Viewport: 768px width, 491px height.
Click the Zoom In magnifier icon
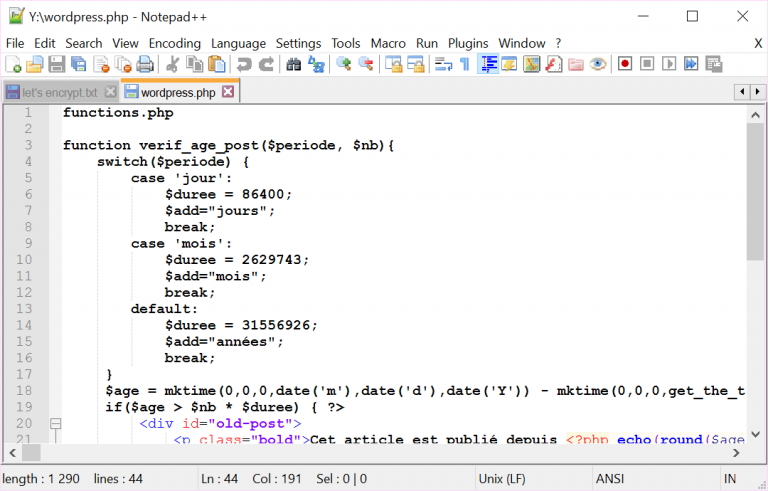click(344, 65)
